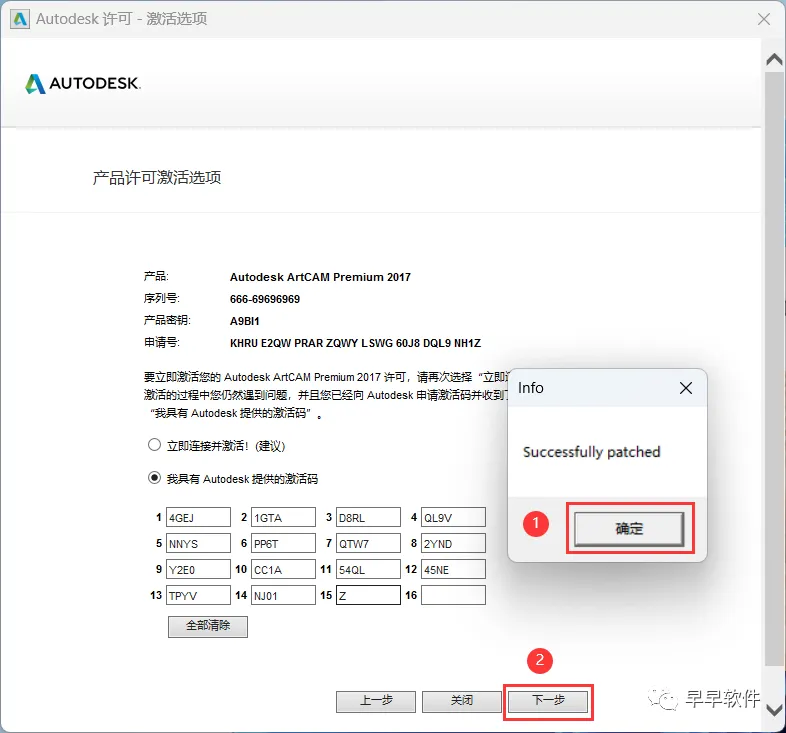The height and width of the screenshot is (733, 786).
Task: Click the 产品许可激活选项 heading
Action: coord(157,177)
